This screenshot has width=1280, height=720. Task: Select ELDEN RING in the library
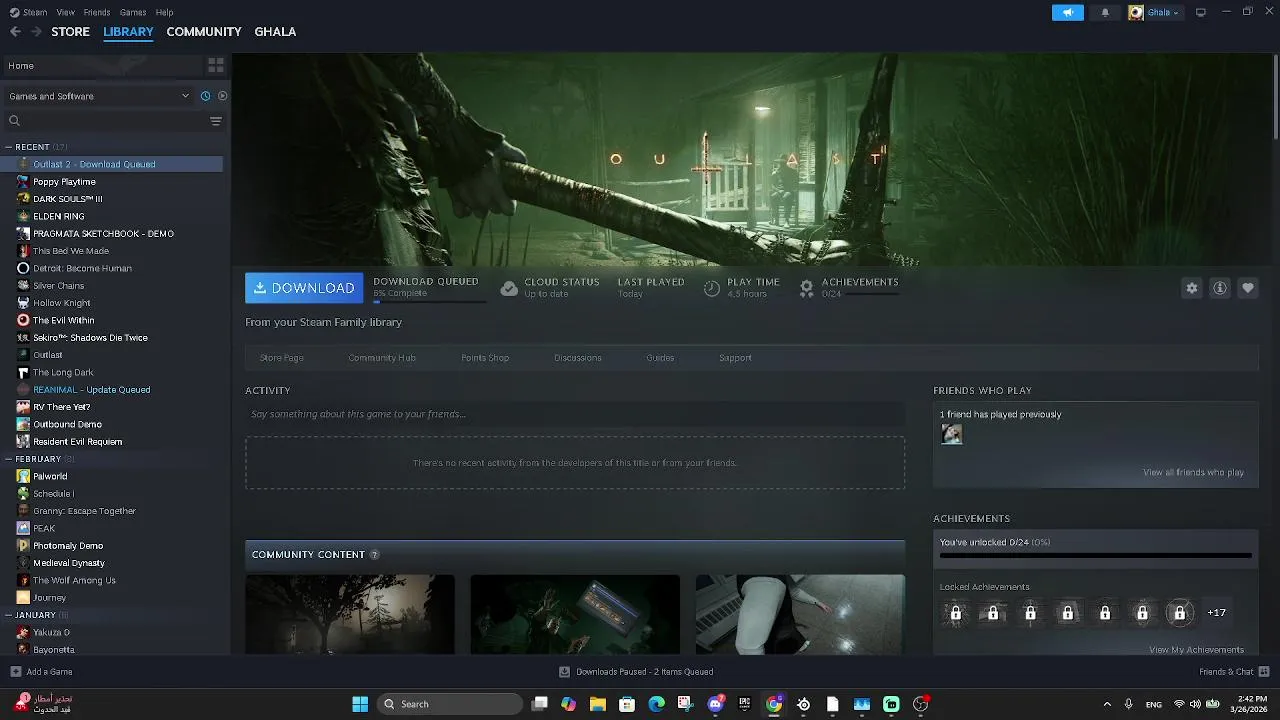[58, 216]
